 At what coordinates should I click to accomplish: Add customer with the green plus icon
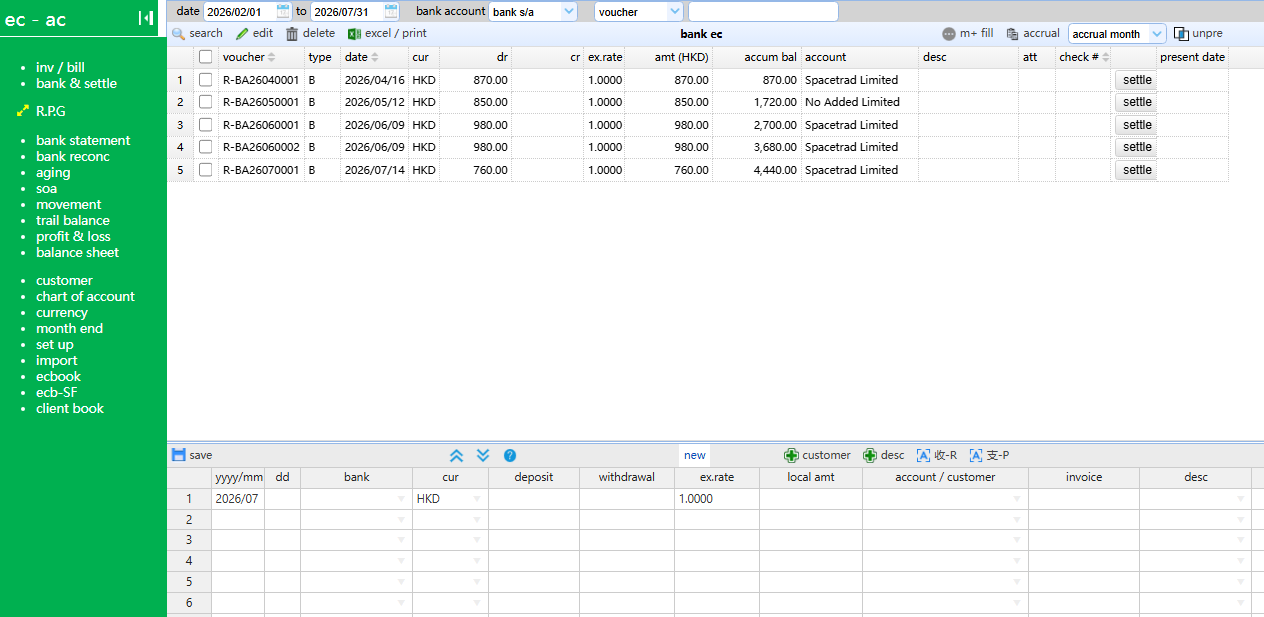click(x=792, y=455)
